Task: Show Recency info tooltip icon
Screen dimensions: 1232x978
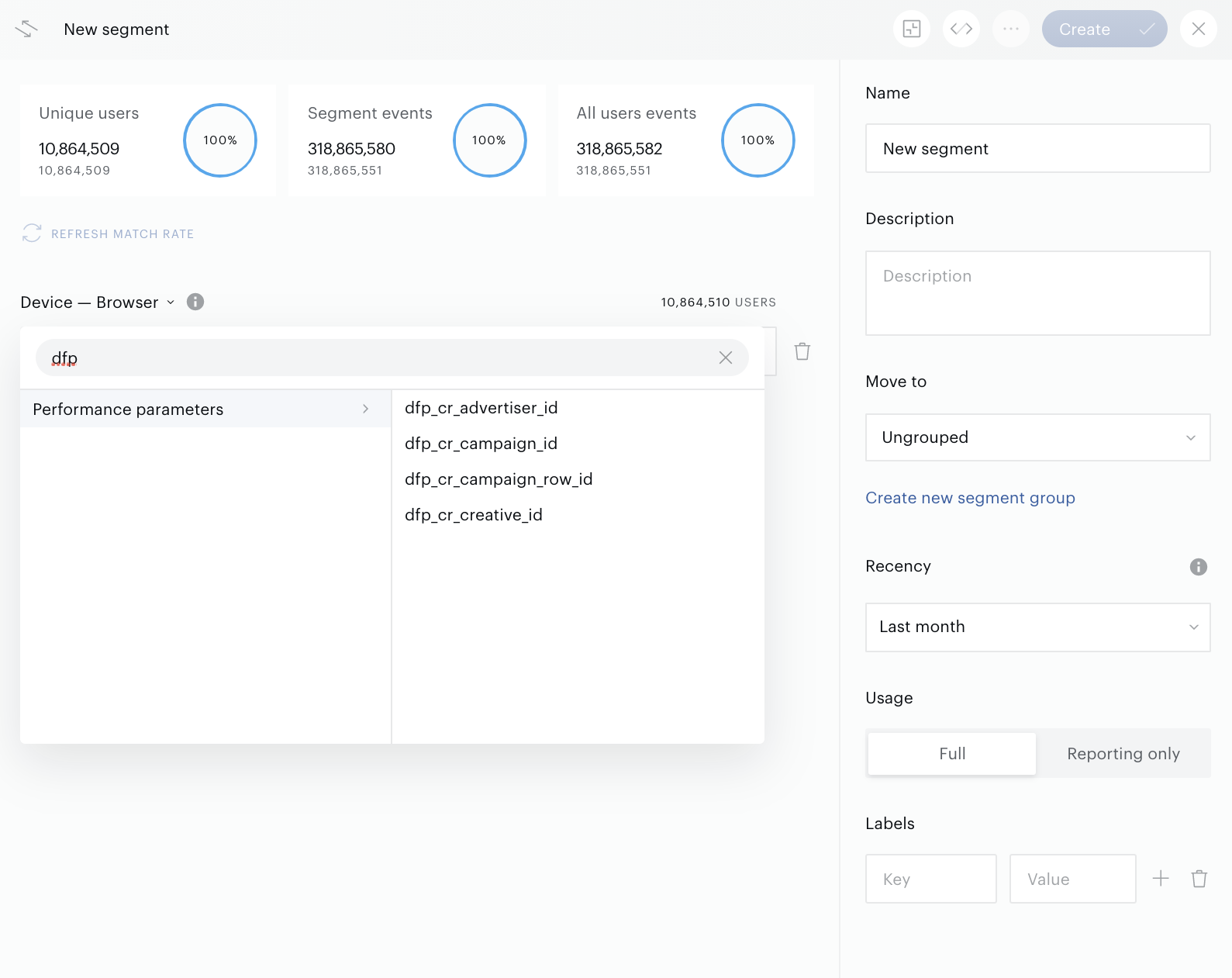Action: point(1199,567)
